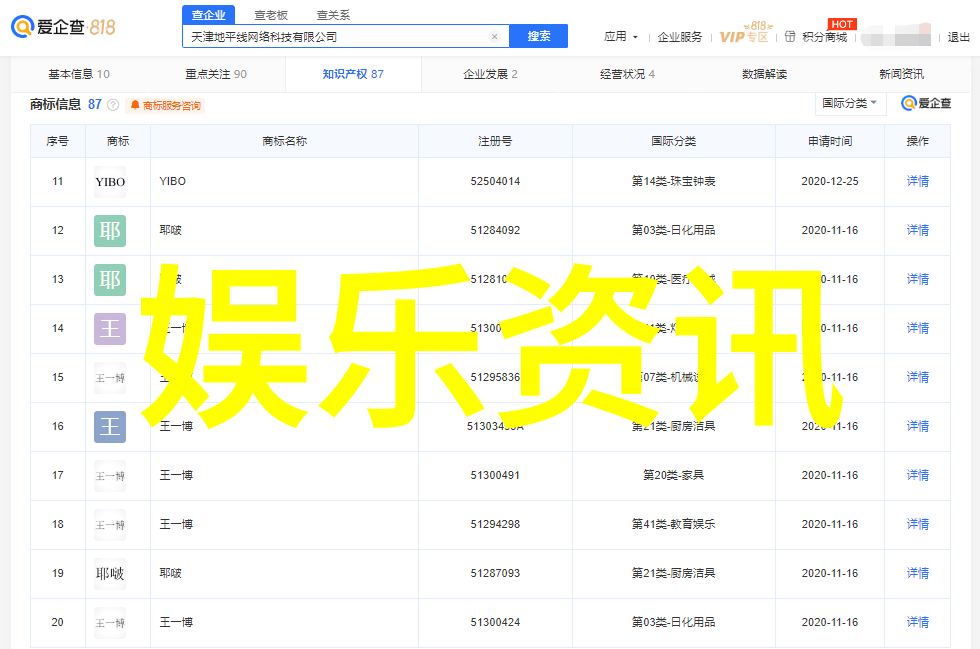Open the 经营状况 tab
Screen dimensions: 980x649
pyautogui.click(x=628, y=74)
